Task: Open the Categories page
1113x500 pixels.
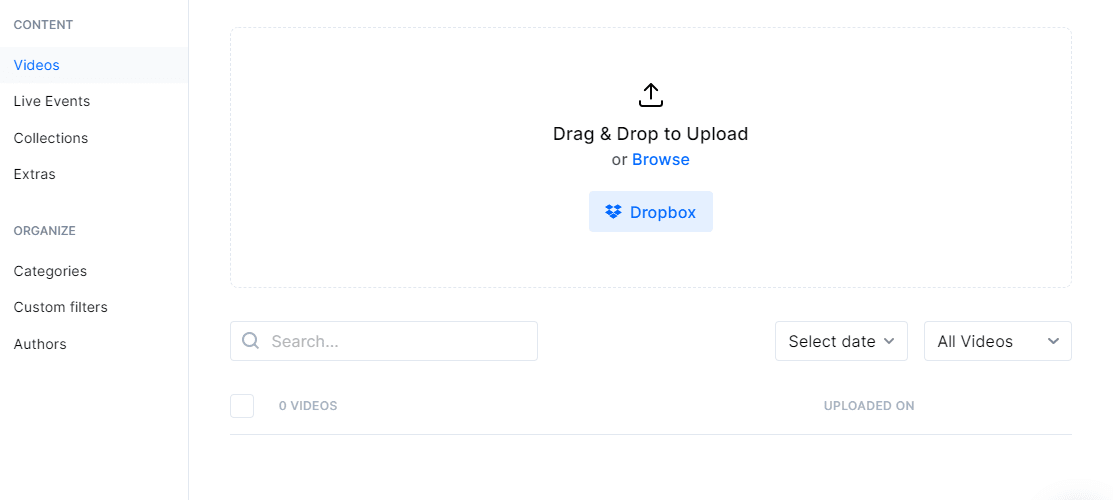Action: 50,271
